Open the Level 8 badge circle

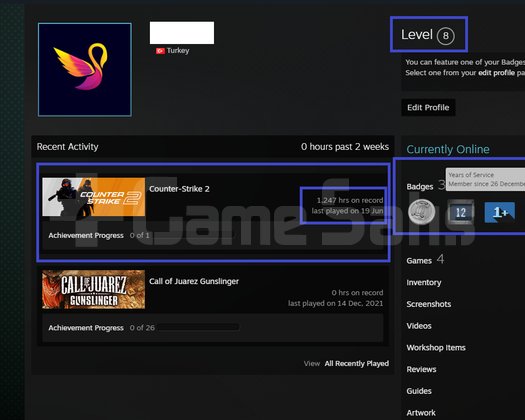click(x=445, y=36)
